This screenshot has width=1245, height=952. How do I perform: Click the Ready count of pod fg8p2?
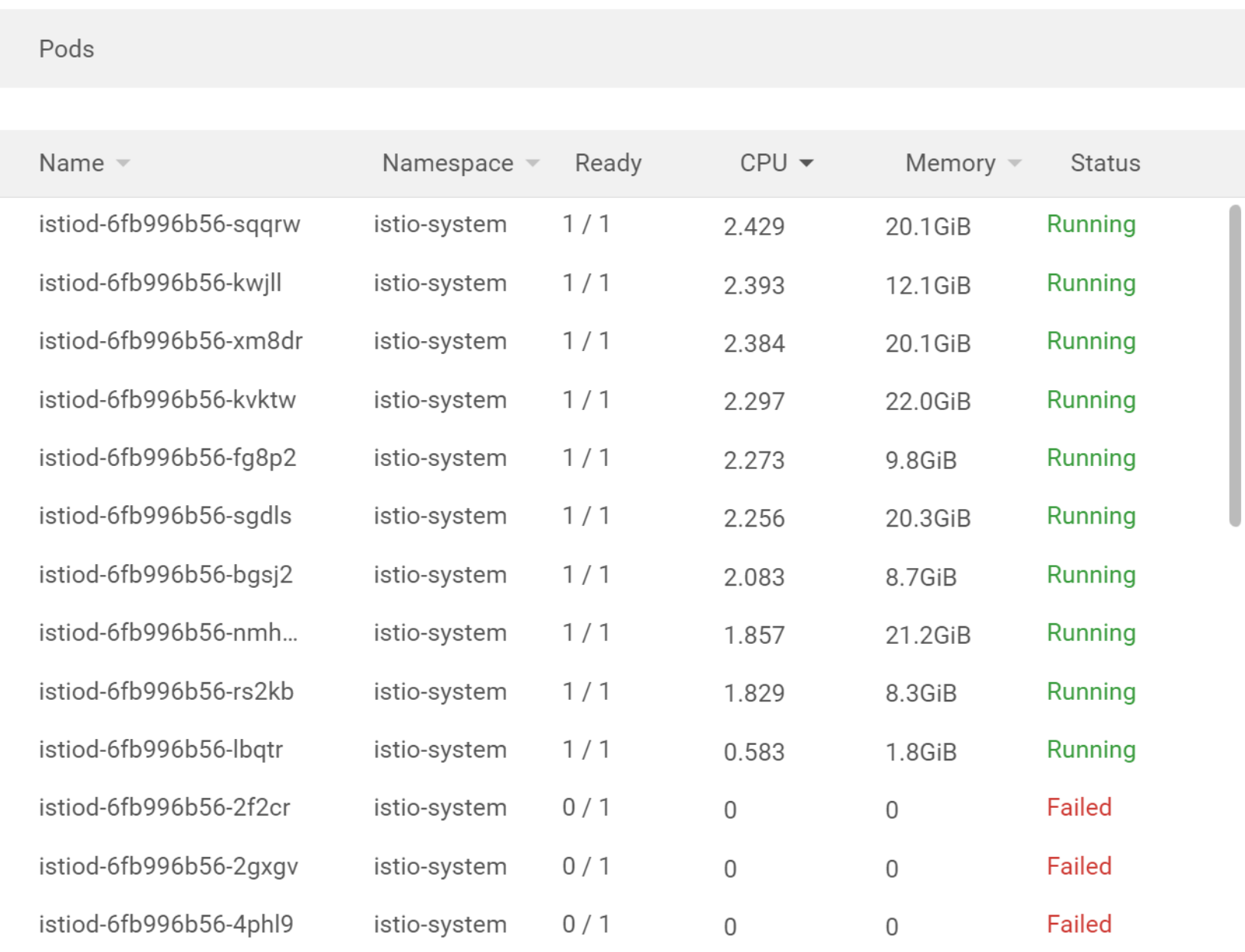pos(586,458)
